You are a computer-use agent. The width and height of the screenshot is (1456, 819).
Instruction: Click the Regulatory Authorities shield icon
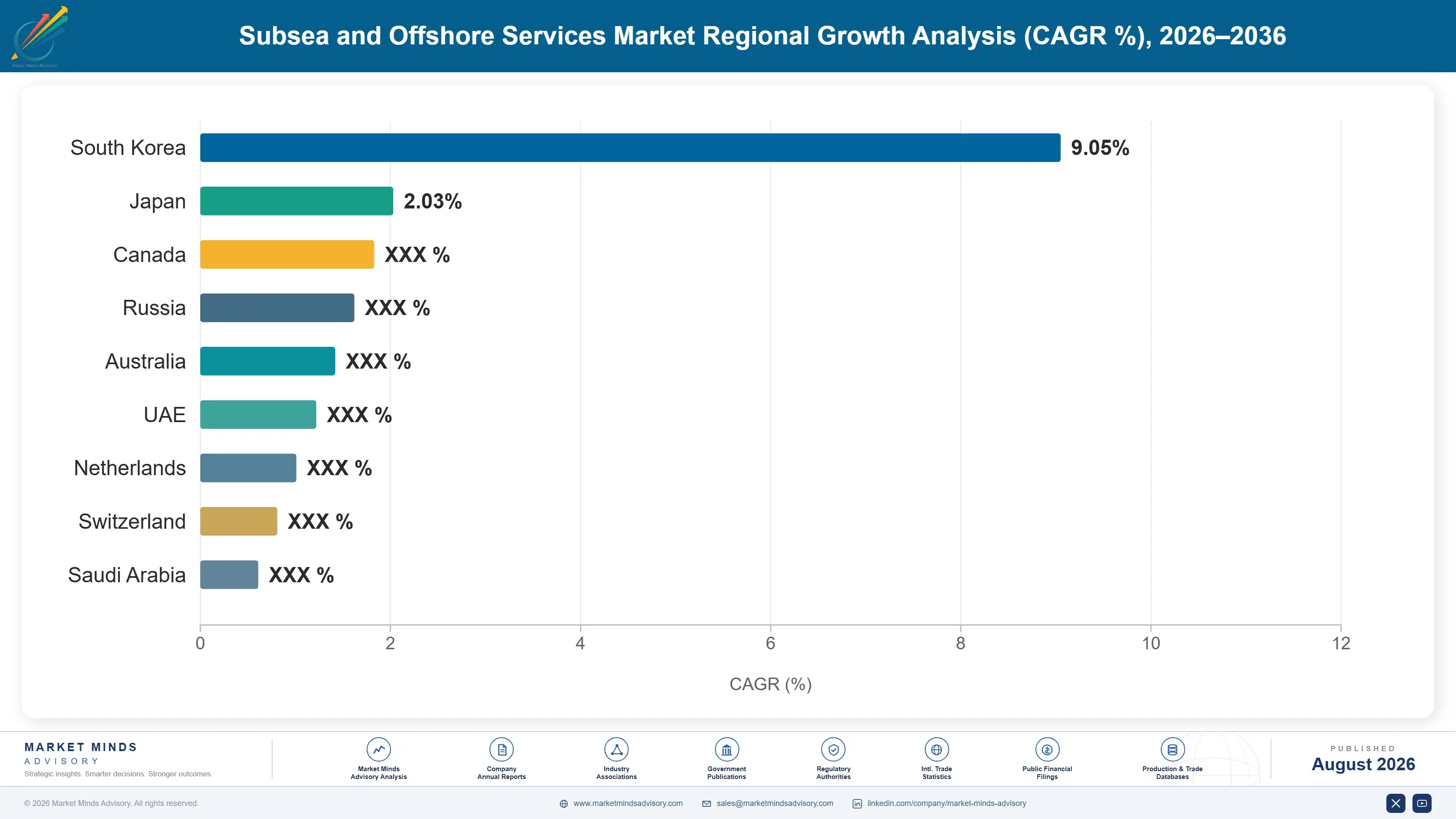click(x=833, y=749)
